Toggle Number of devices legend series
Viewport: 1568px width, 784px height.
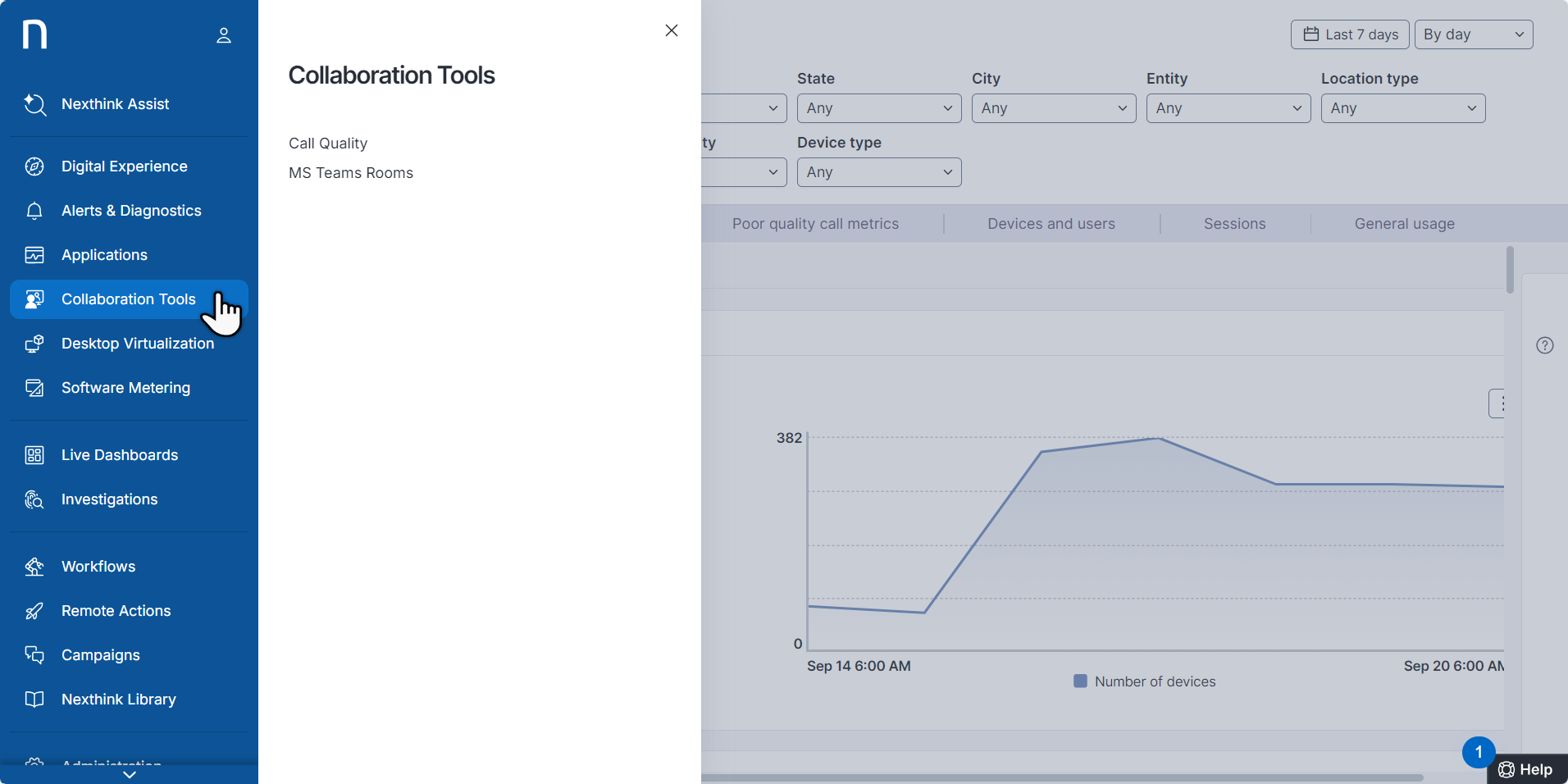pos(1145,681)
